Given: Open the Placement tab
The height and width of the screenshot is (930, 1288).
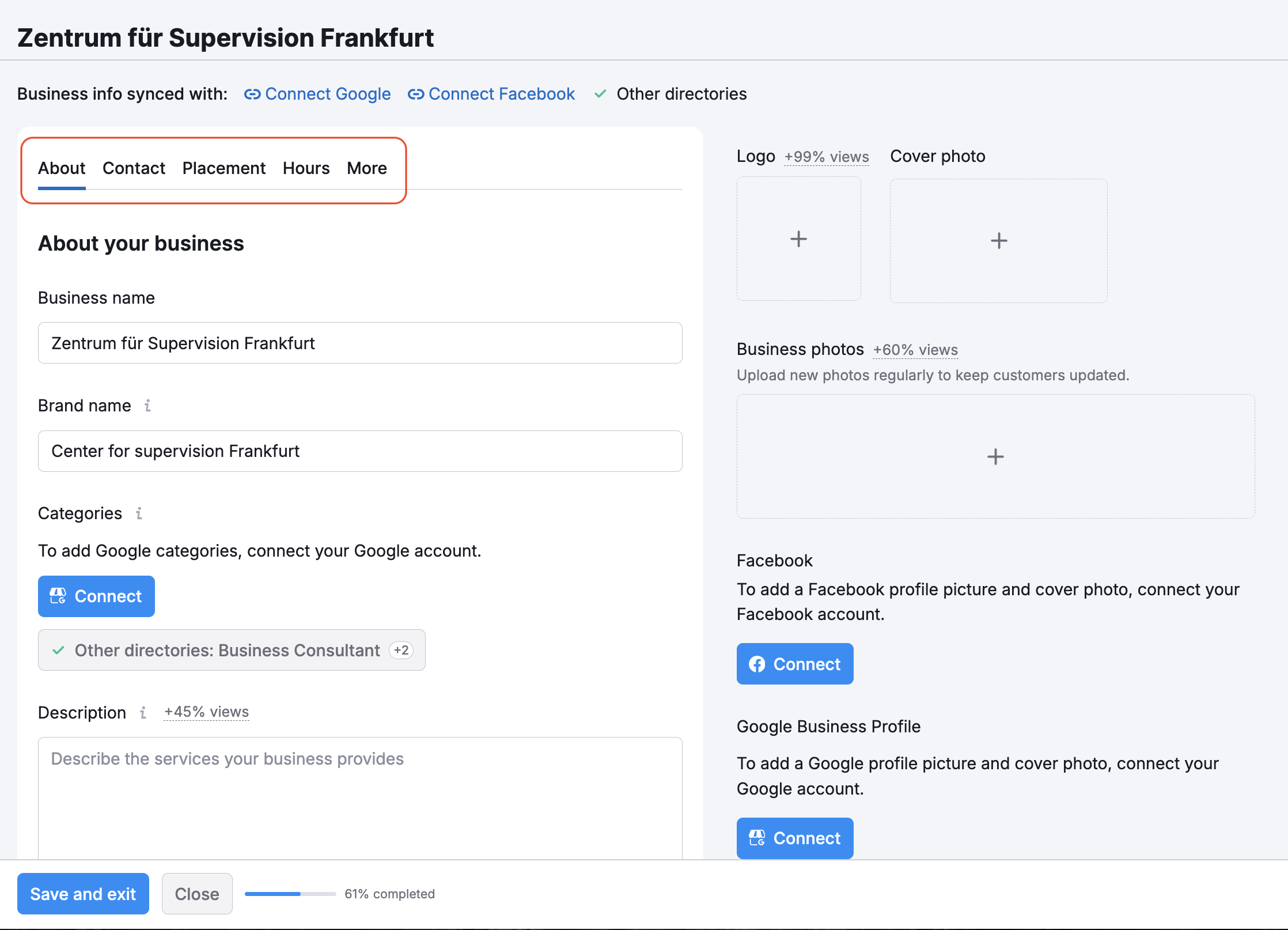Looking at the screenshot, I should point(223,168).
